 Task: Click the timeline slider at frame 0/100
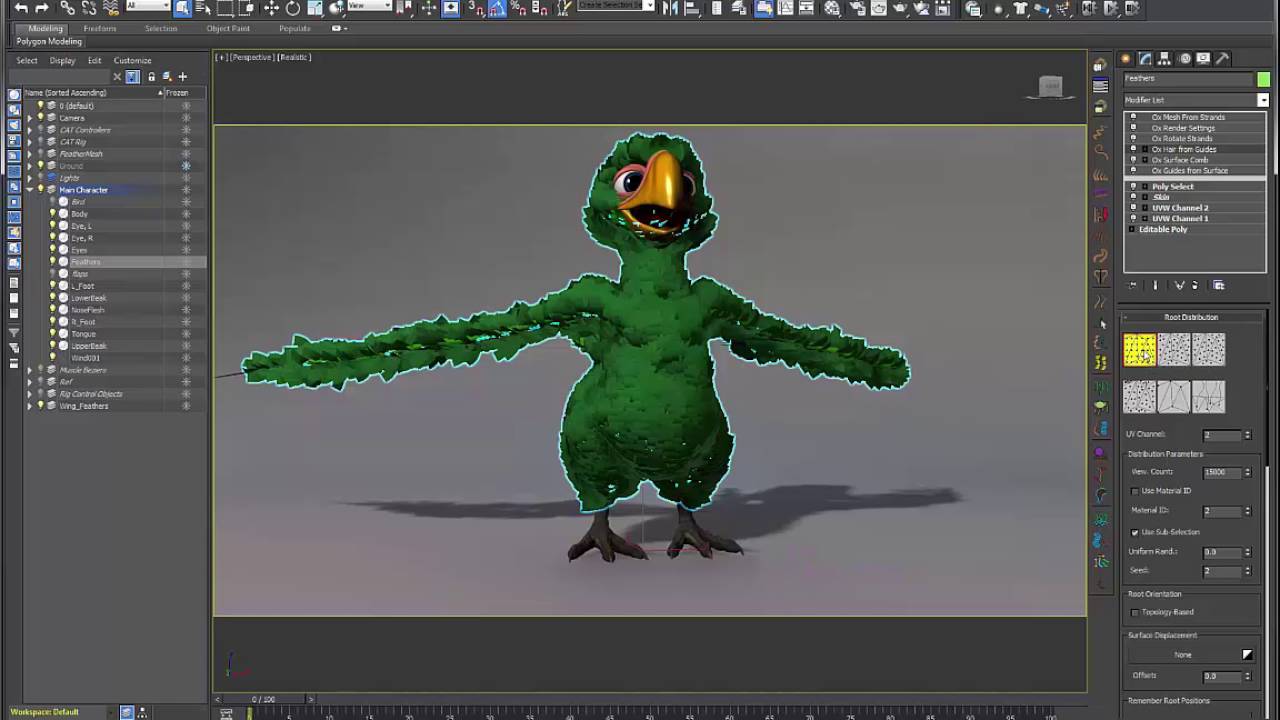coord(264,699)
